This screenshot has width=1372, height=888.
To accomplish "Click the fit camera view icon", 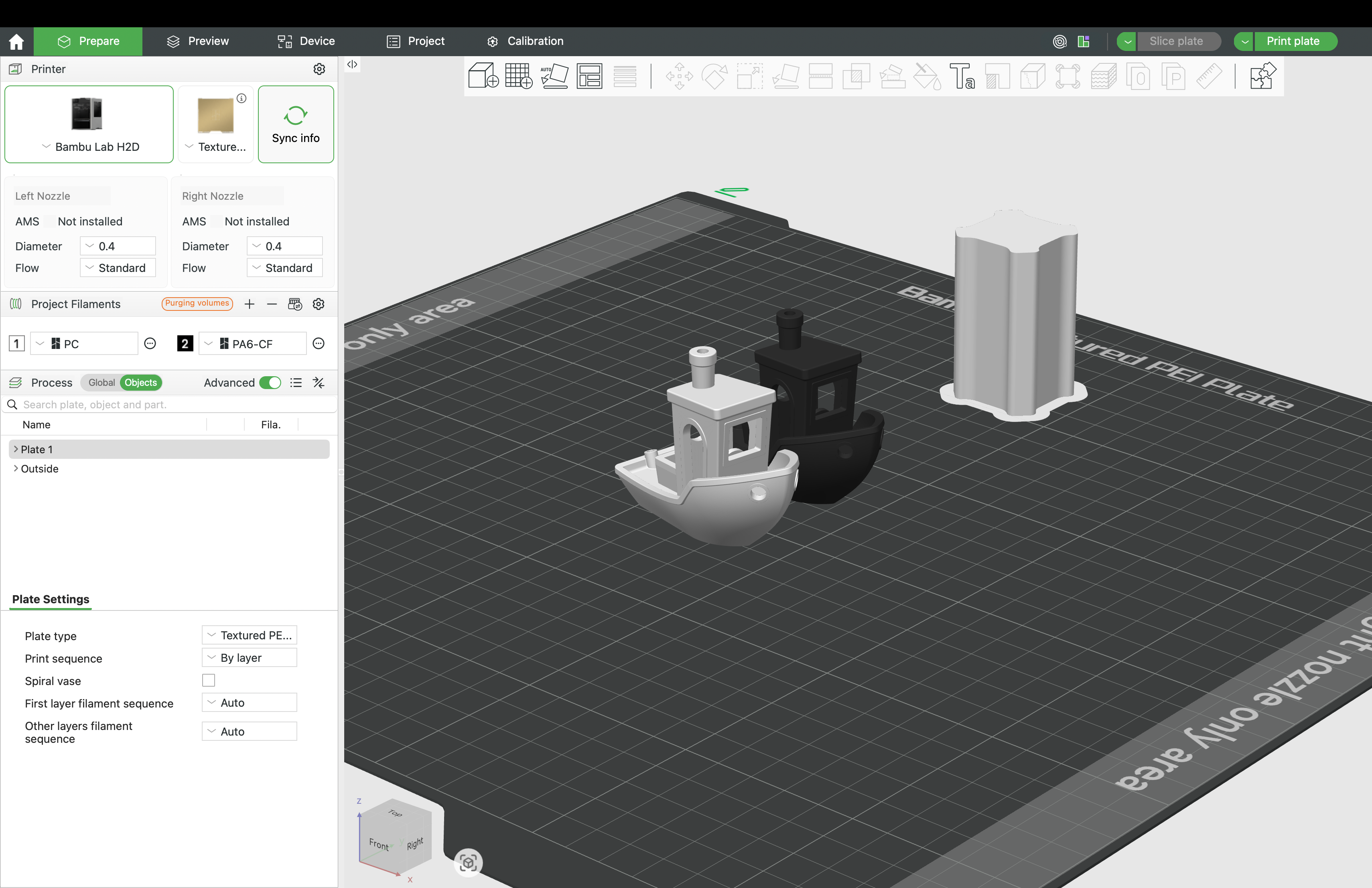I will coord(468,863).
